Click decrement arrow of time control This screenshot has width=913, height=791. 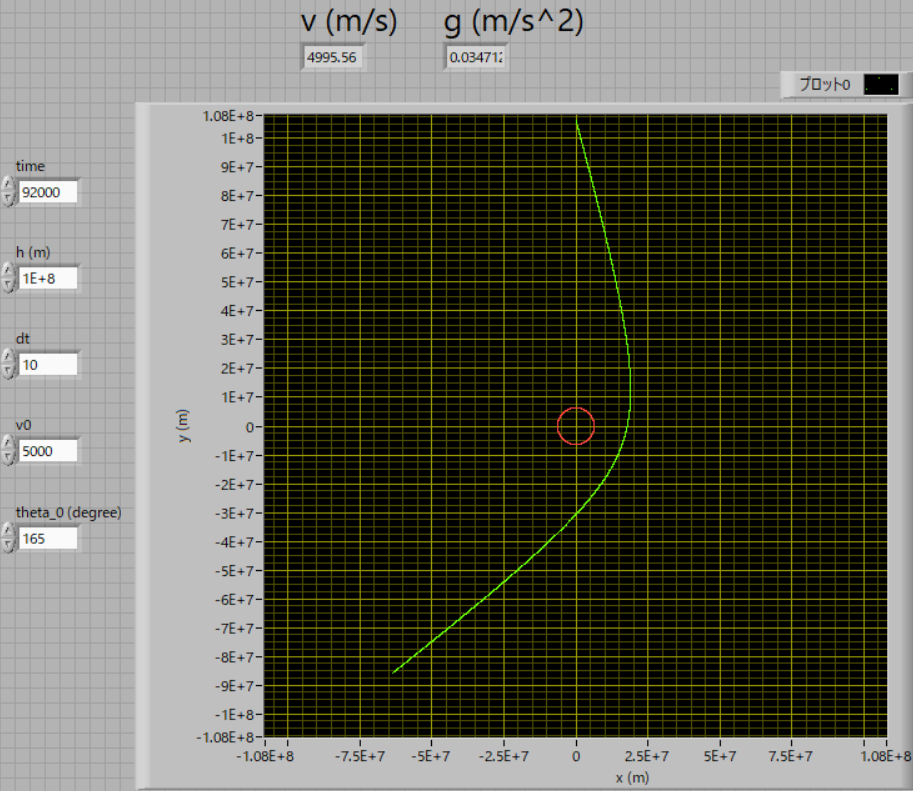pyautogui.click(x=8, y=199)
